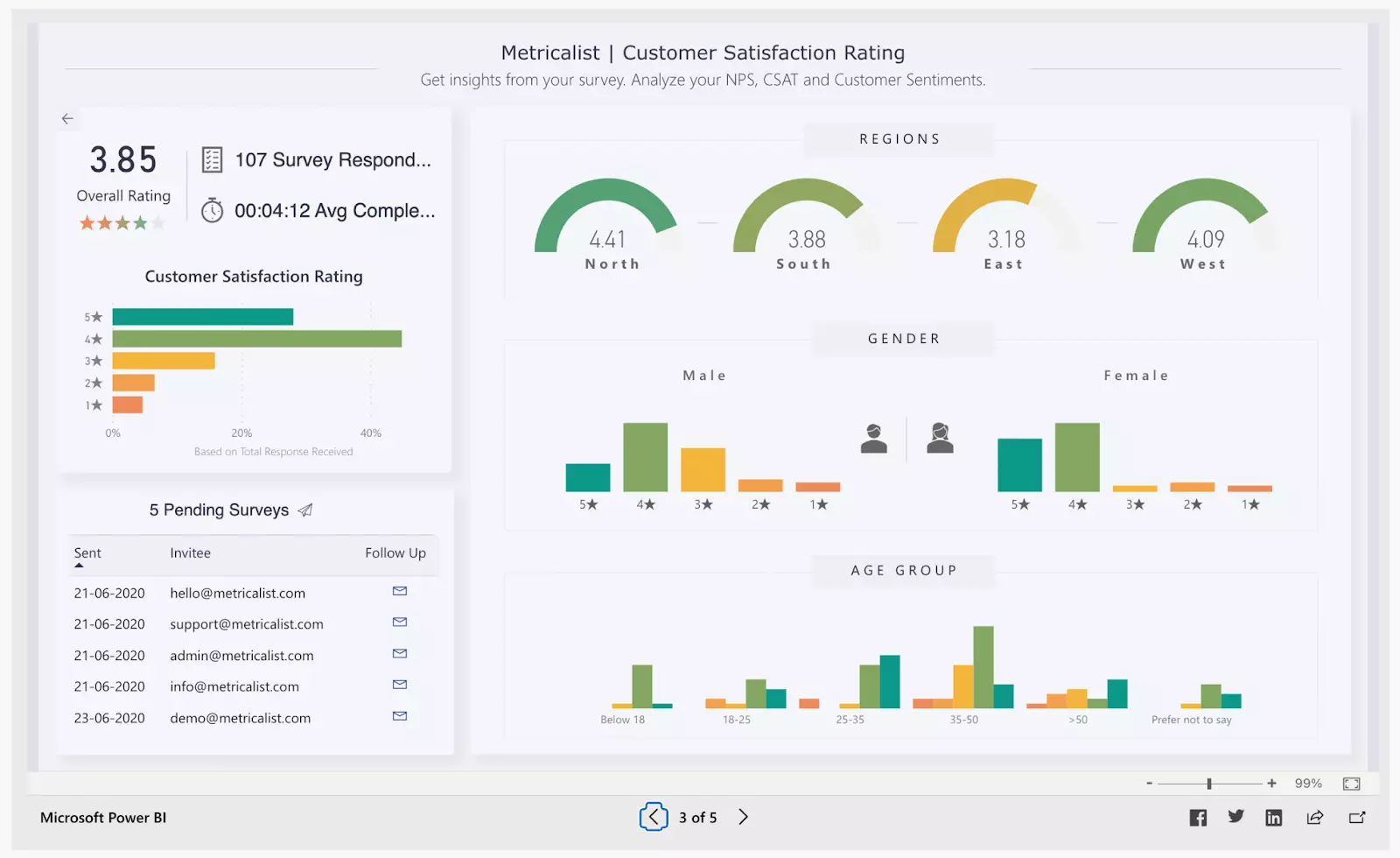The image size is (1400, 858).
Task: Click the back arrow above the Overall Rating card
Action: click(x=68, y=118)
